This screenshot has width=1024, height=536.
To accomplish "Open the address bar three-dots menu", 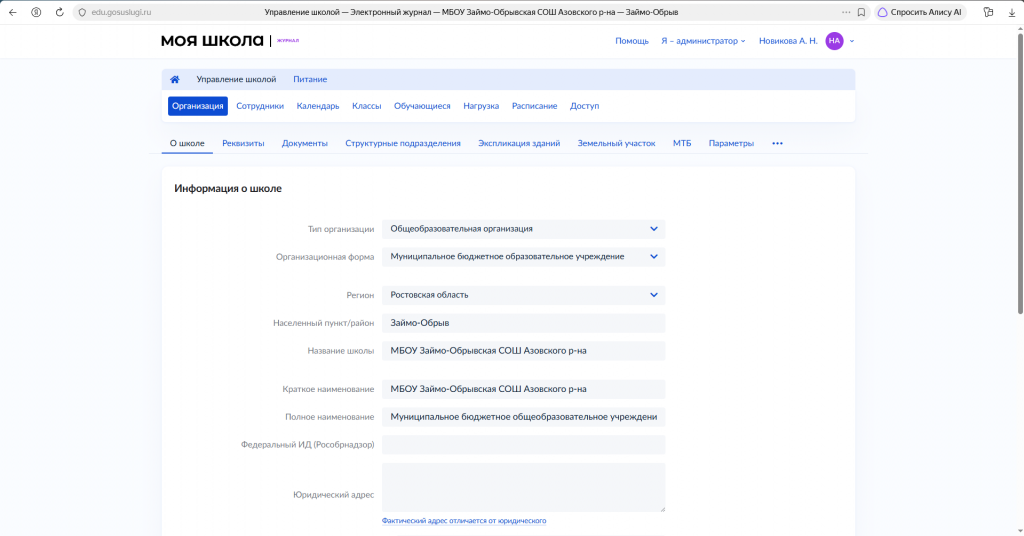I will pos(846,12).
